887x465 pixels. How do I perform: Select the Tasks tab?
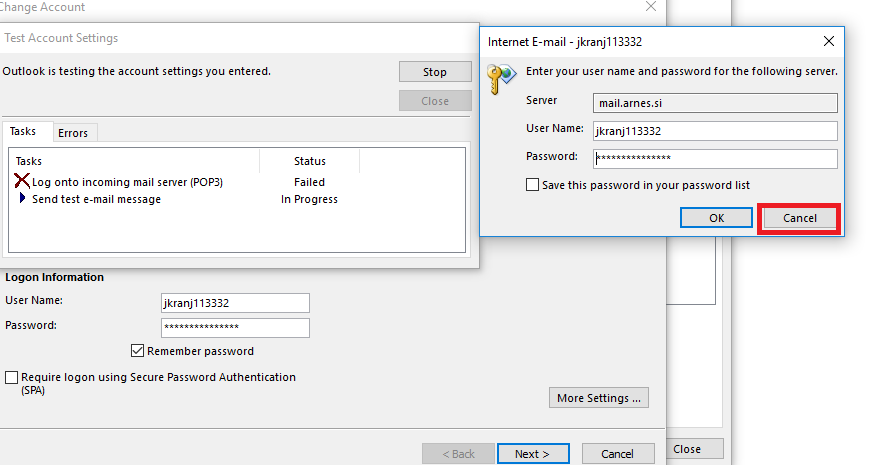pos(23,131)
